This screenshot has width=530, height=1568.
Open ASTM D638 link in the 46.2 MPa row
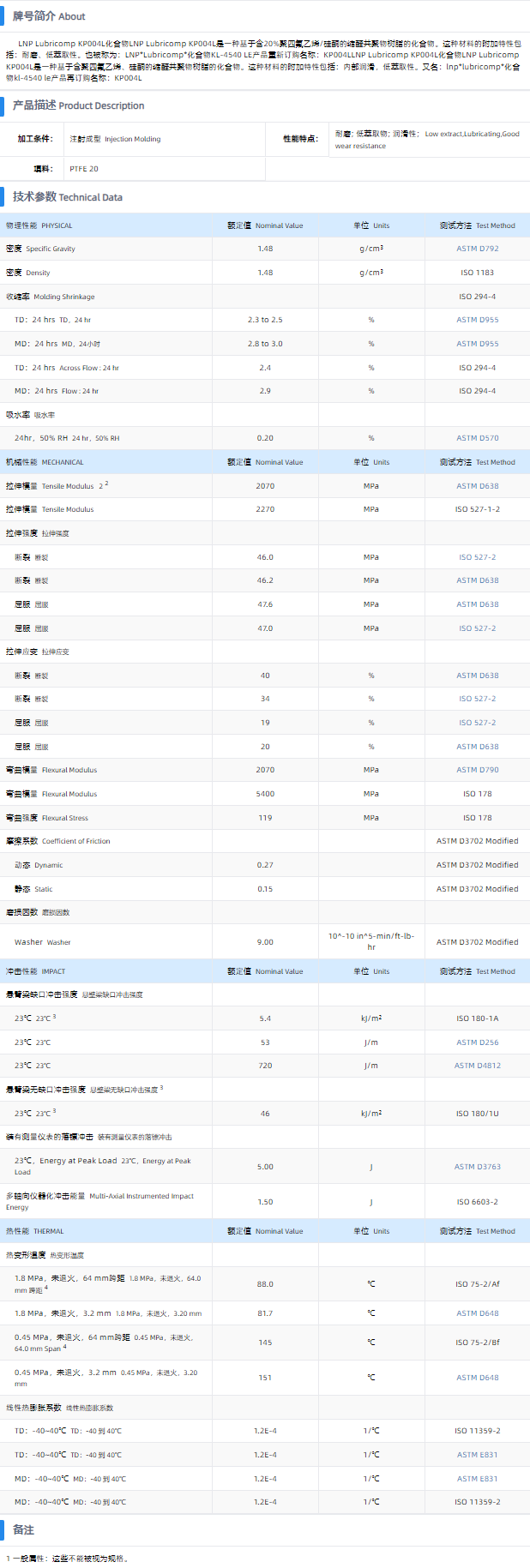click(x=477, y=580)
